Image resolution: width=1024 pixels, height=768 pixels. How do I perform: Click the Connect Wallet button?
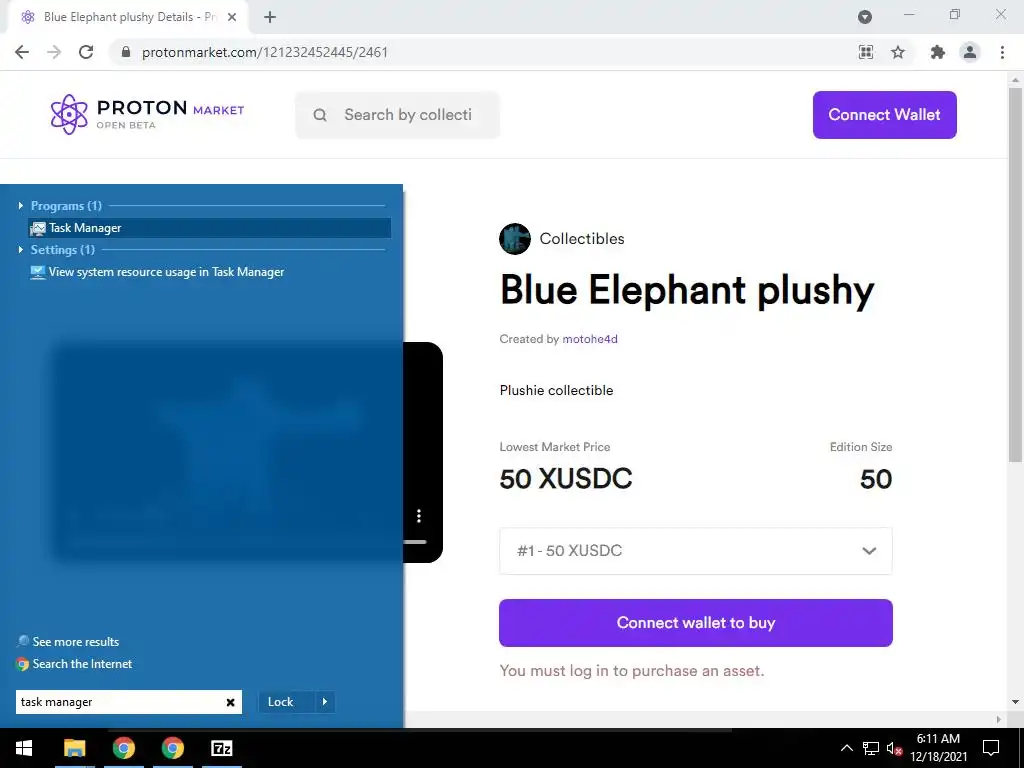[x=884, y=115]
